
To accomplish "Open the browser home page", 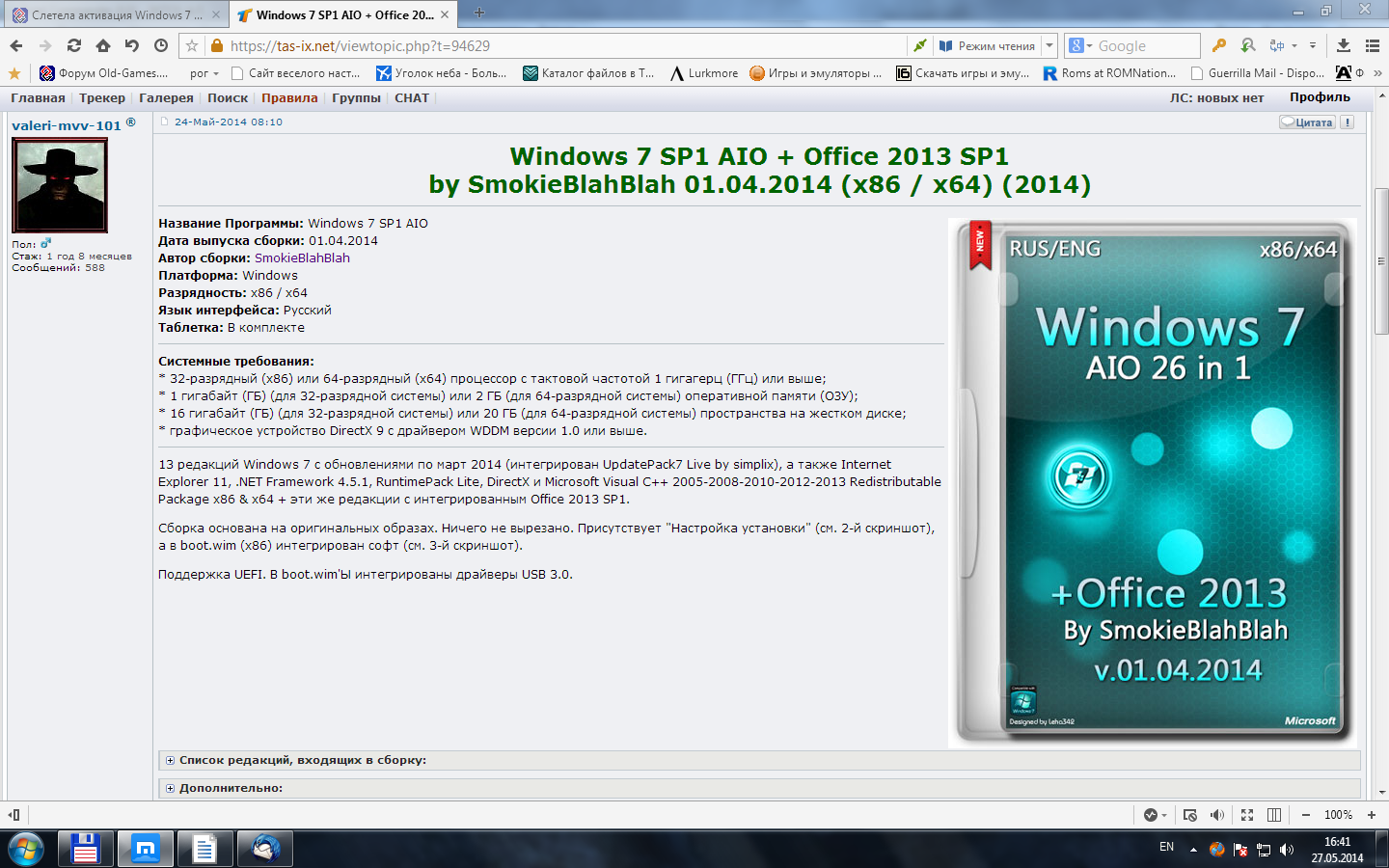I will 103,45.
